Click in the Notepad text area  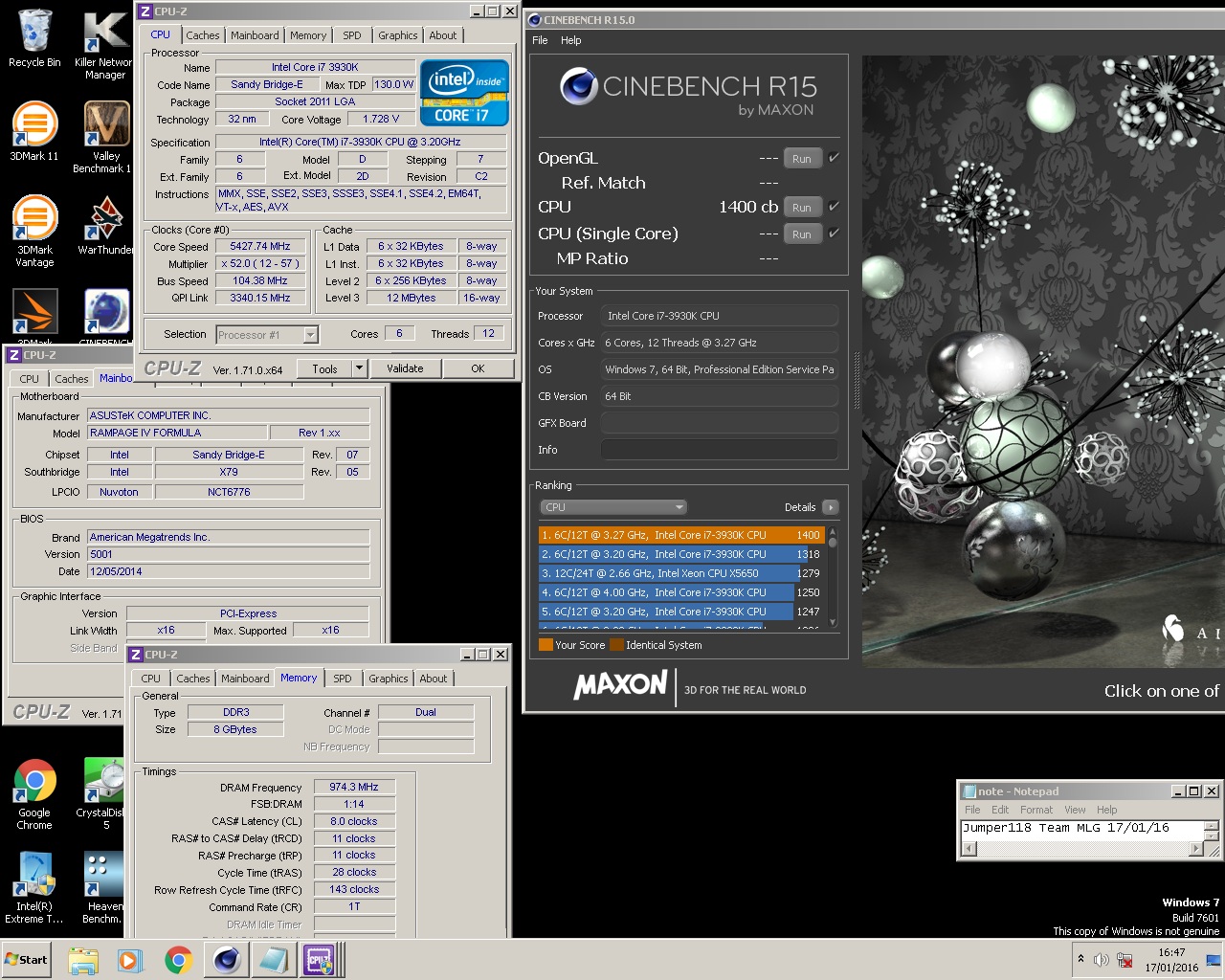(1081, 829)
